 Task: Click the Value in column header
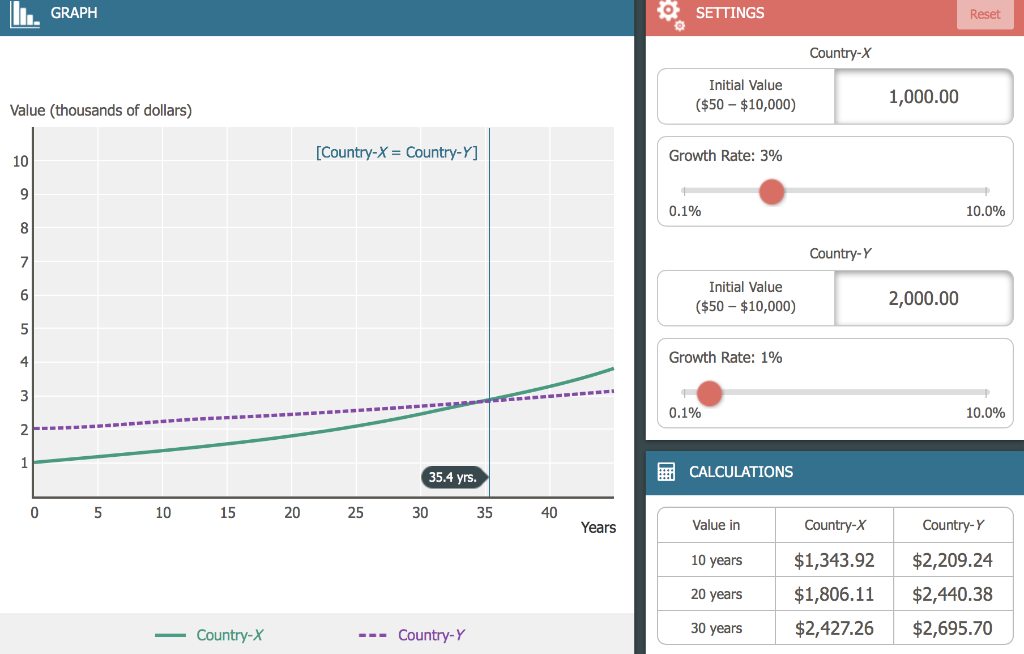(x=716, y=525)
